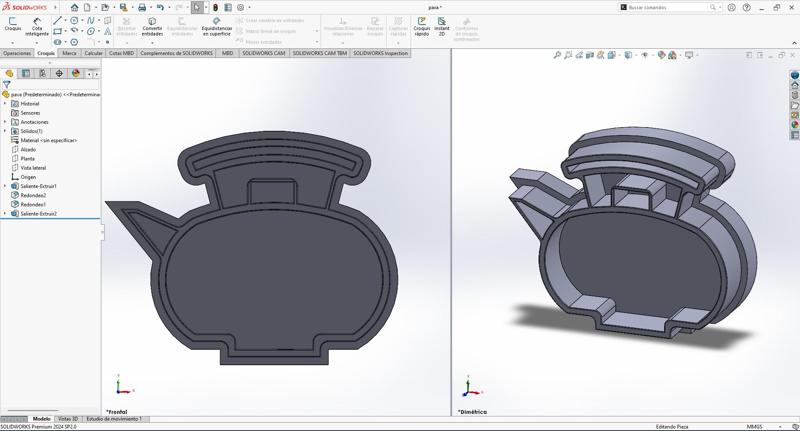Select the Cota inteligente dimension tool

[37, 22]
